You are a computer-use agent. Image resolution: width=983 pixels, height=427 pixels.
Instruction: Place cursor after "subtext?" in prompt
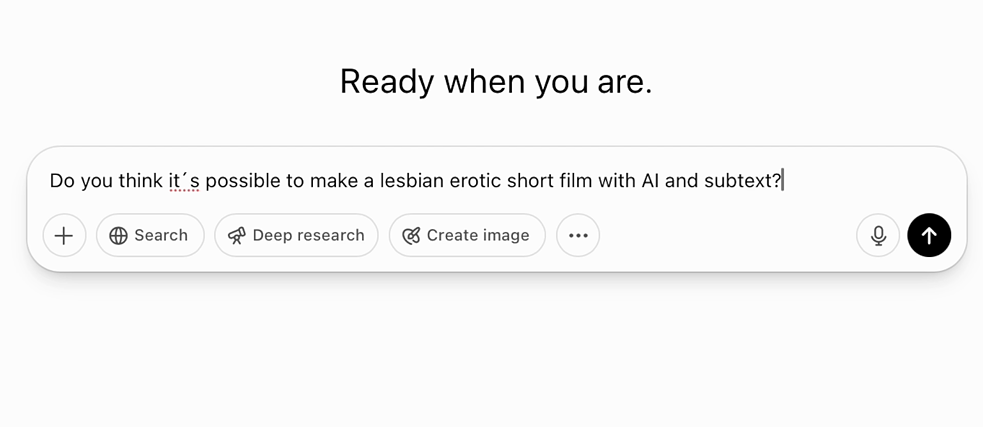783,181
